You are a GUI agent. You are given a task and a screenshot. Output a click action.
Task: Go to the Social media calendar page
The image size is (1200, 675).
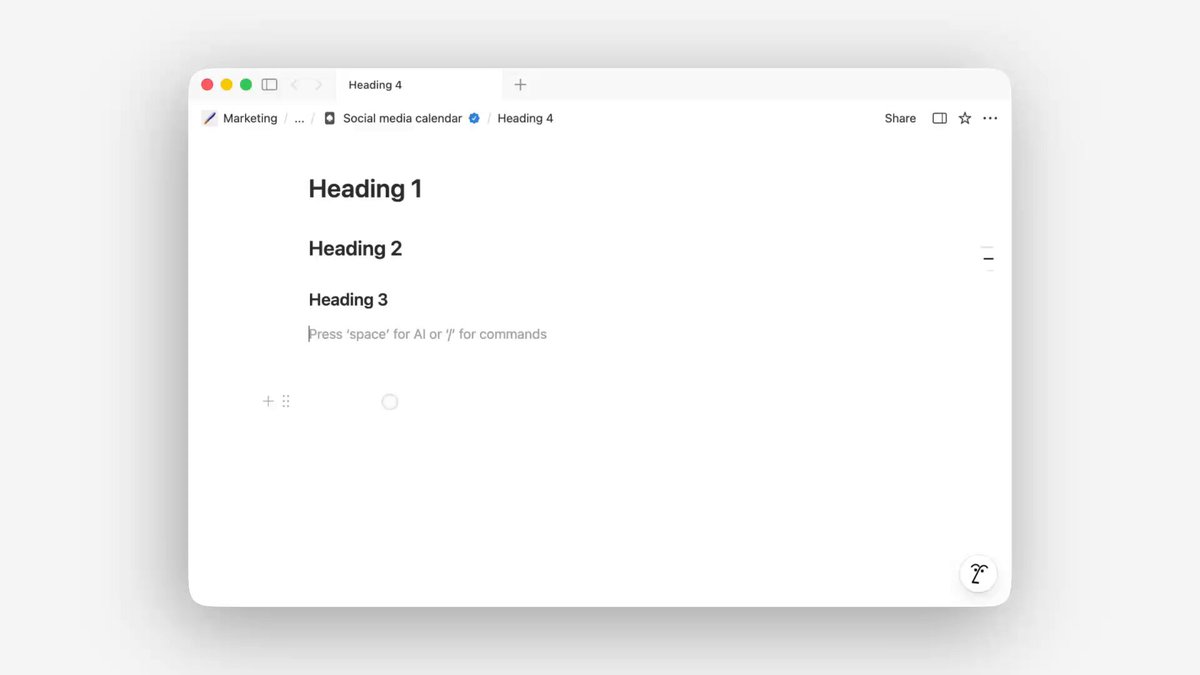(x=402, y=118)
